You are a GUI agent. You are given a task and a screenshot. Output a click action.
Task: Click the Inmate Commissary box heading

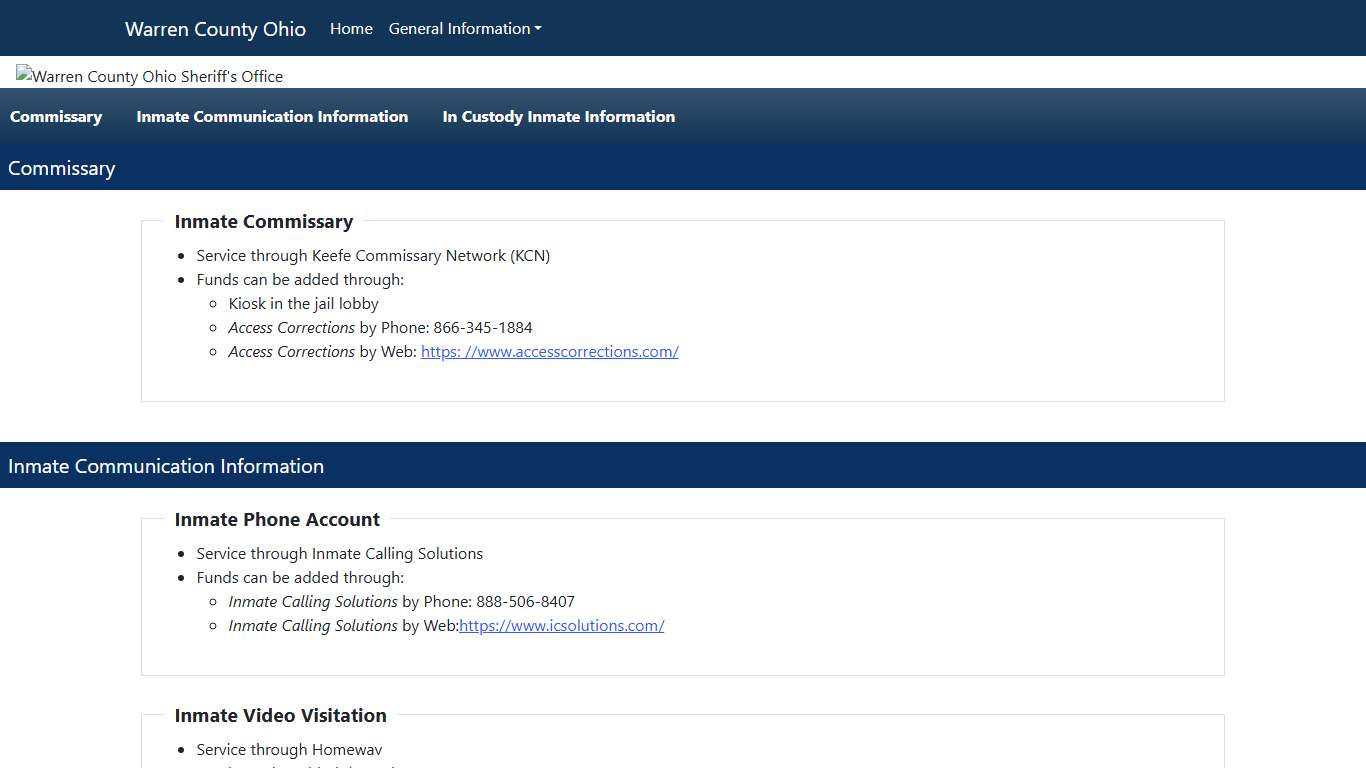[264, 222]
